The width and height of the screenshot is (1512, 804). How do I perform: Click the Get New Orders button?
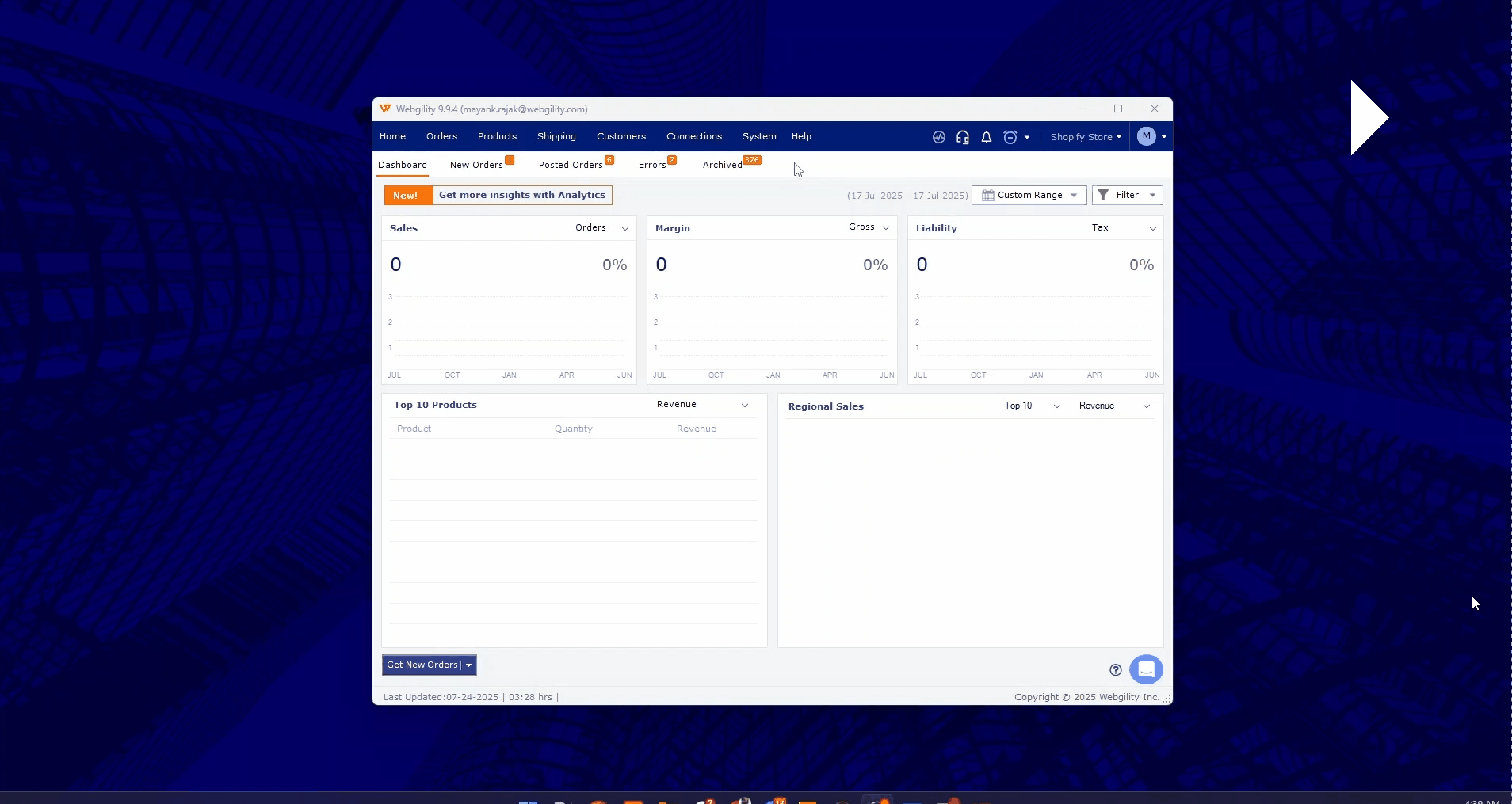[x=422, y=665]
